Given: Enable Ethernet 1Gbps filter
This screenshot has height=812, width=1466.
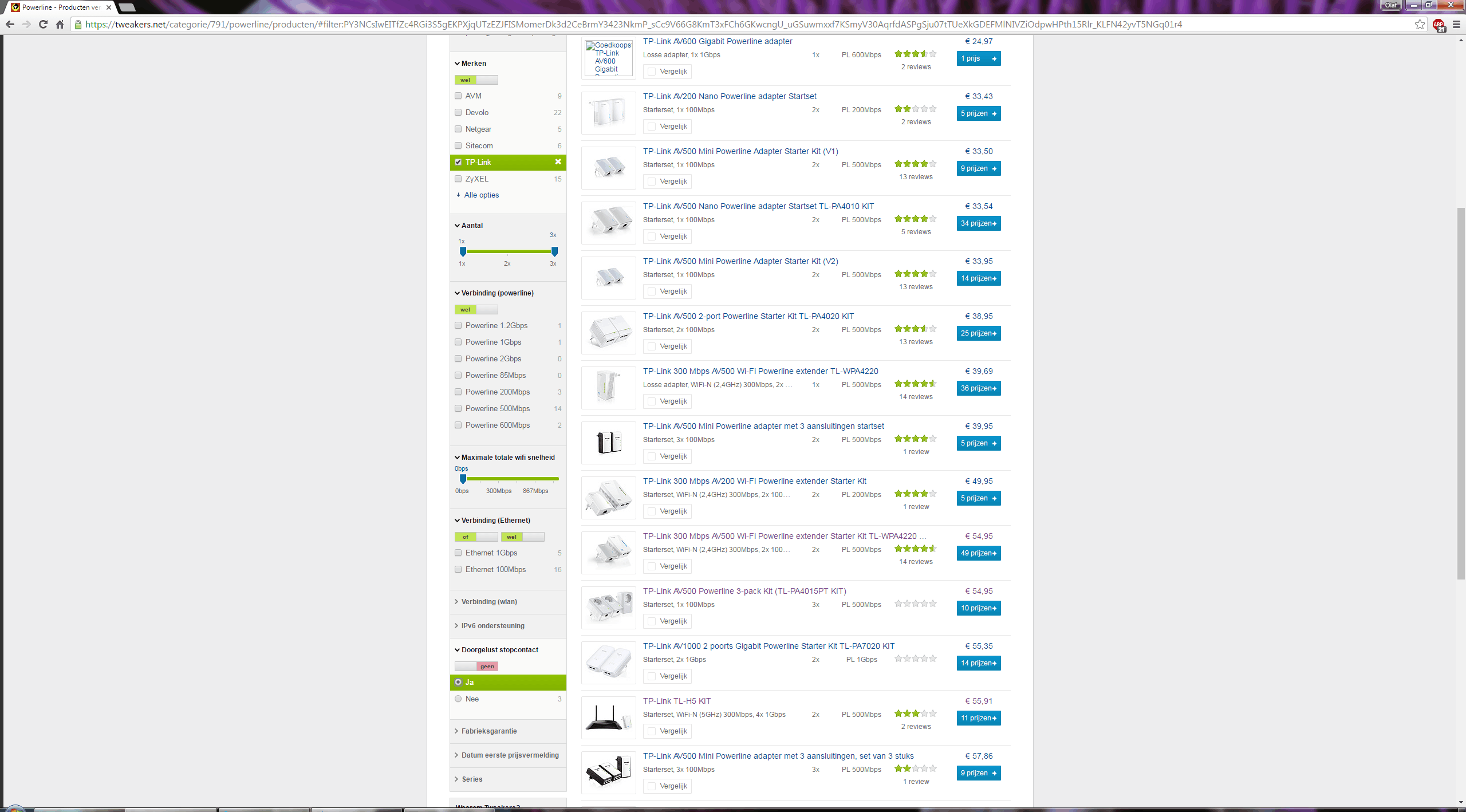Looking at the screenshot, I should (x=458, y=553).
